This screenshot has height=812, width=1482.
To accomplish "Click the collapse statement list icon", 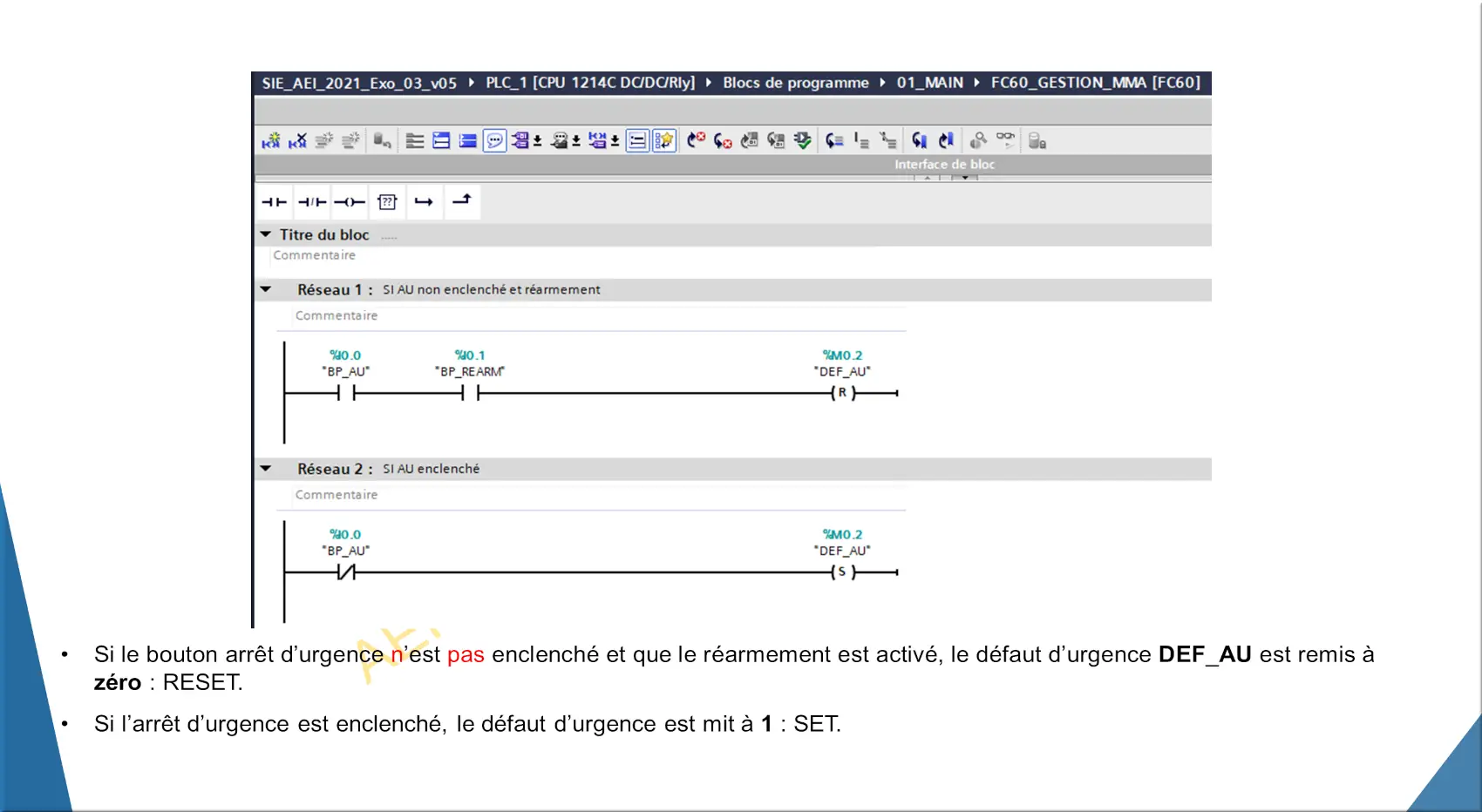I will [888, 140].
